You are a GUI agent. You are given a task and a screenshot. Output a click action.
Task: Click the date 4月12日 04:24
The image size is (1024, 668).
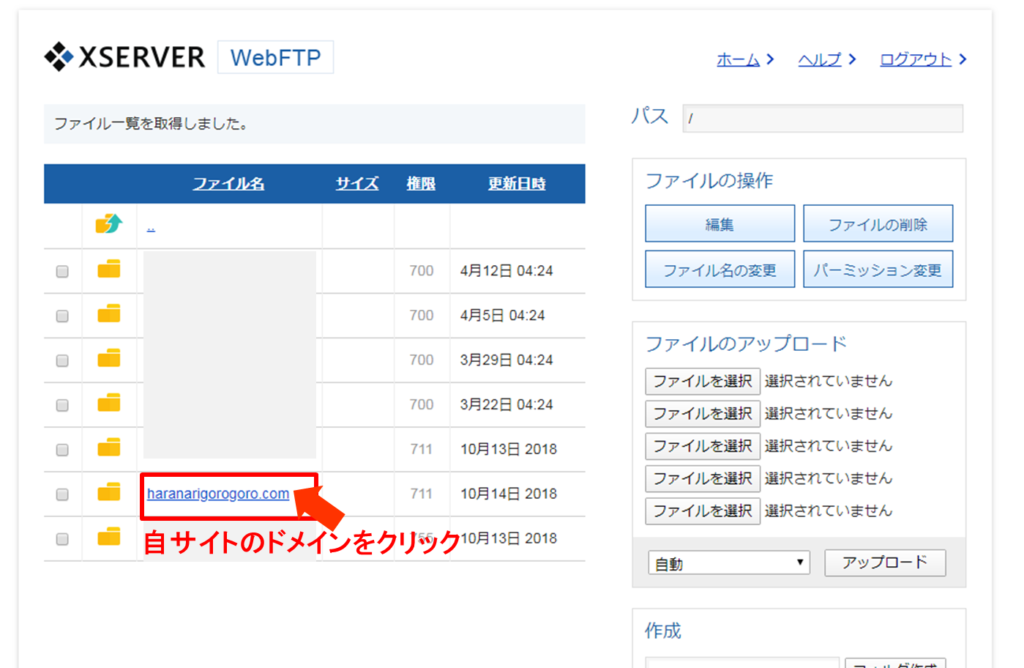click(x=506, y=270)
